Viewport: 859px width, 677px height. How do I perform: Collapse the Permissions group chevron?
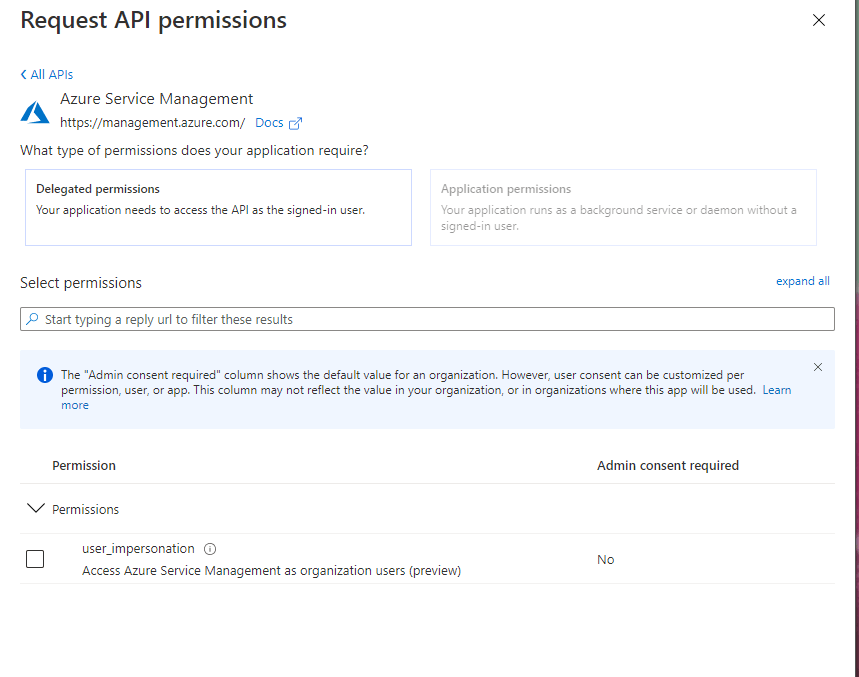click(36, 509)
